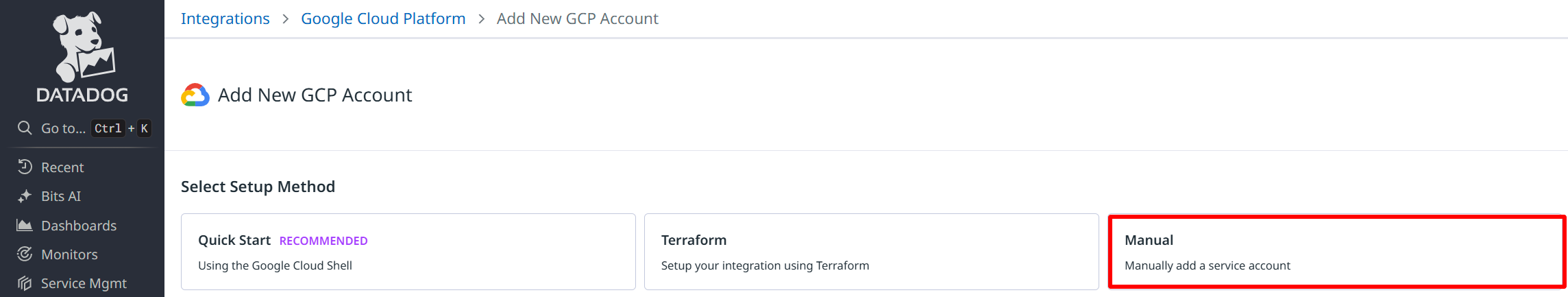Click the Go to... search field

pos(63,128)
